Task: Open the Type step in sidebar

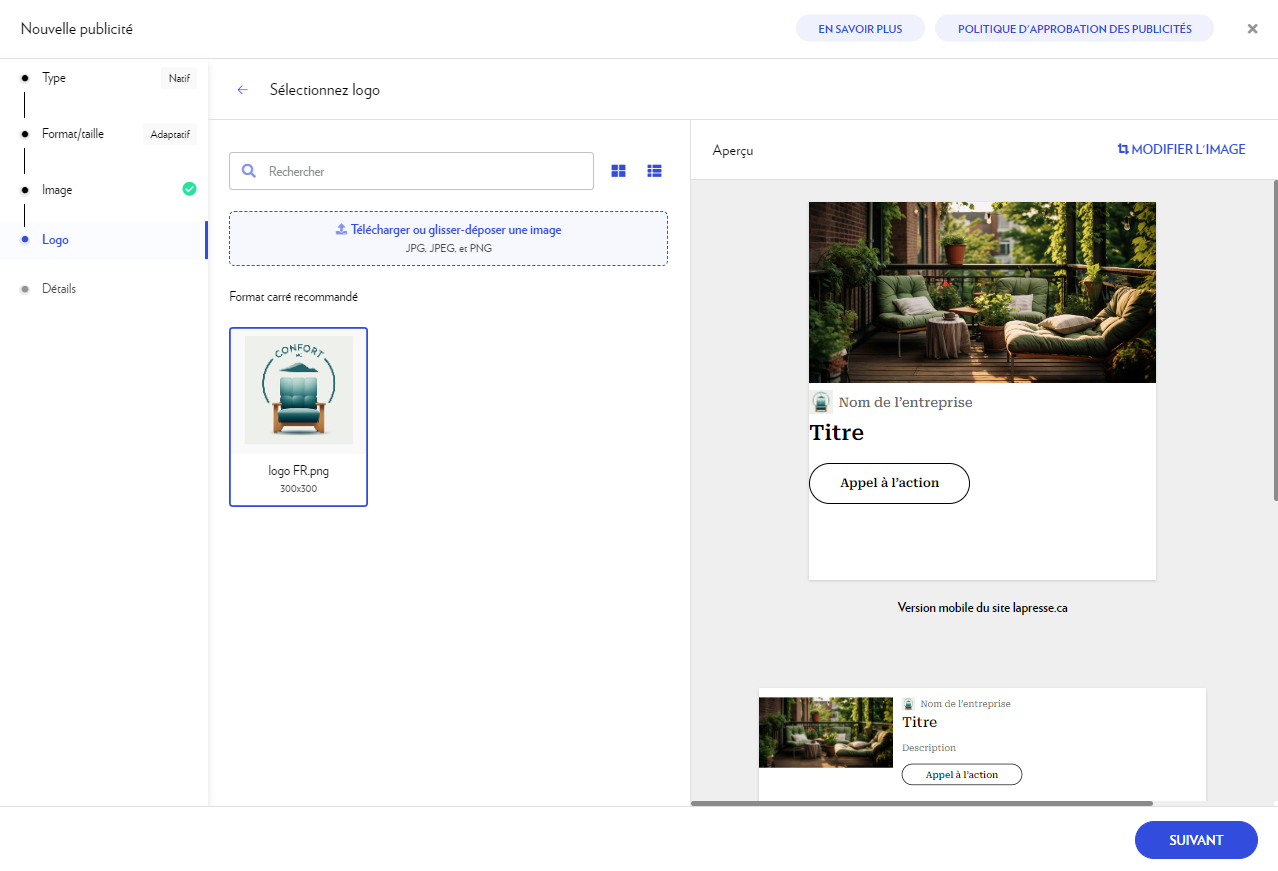Action: click(x=54, y=78)
